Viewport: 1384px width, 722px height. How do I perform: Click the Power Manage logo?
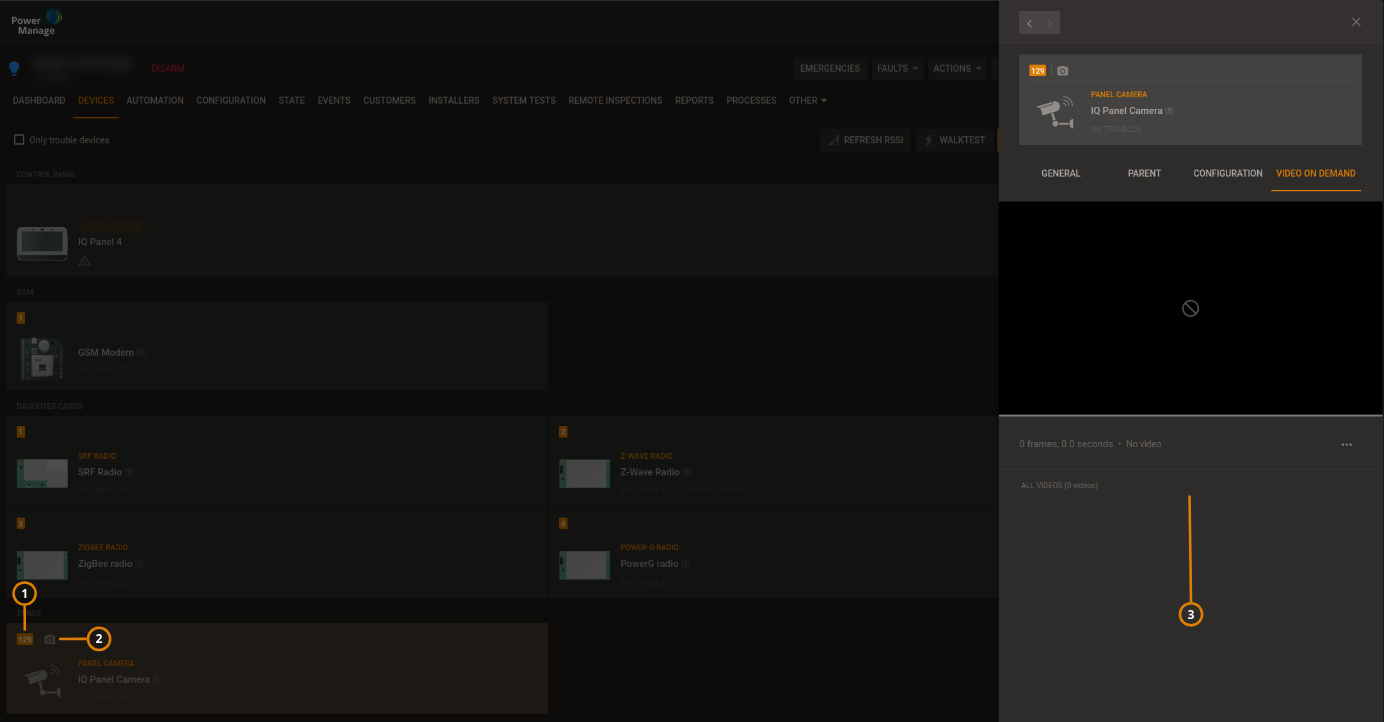point(37,22)
